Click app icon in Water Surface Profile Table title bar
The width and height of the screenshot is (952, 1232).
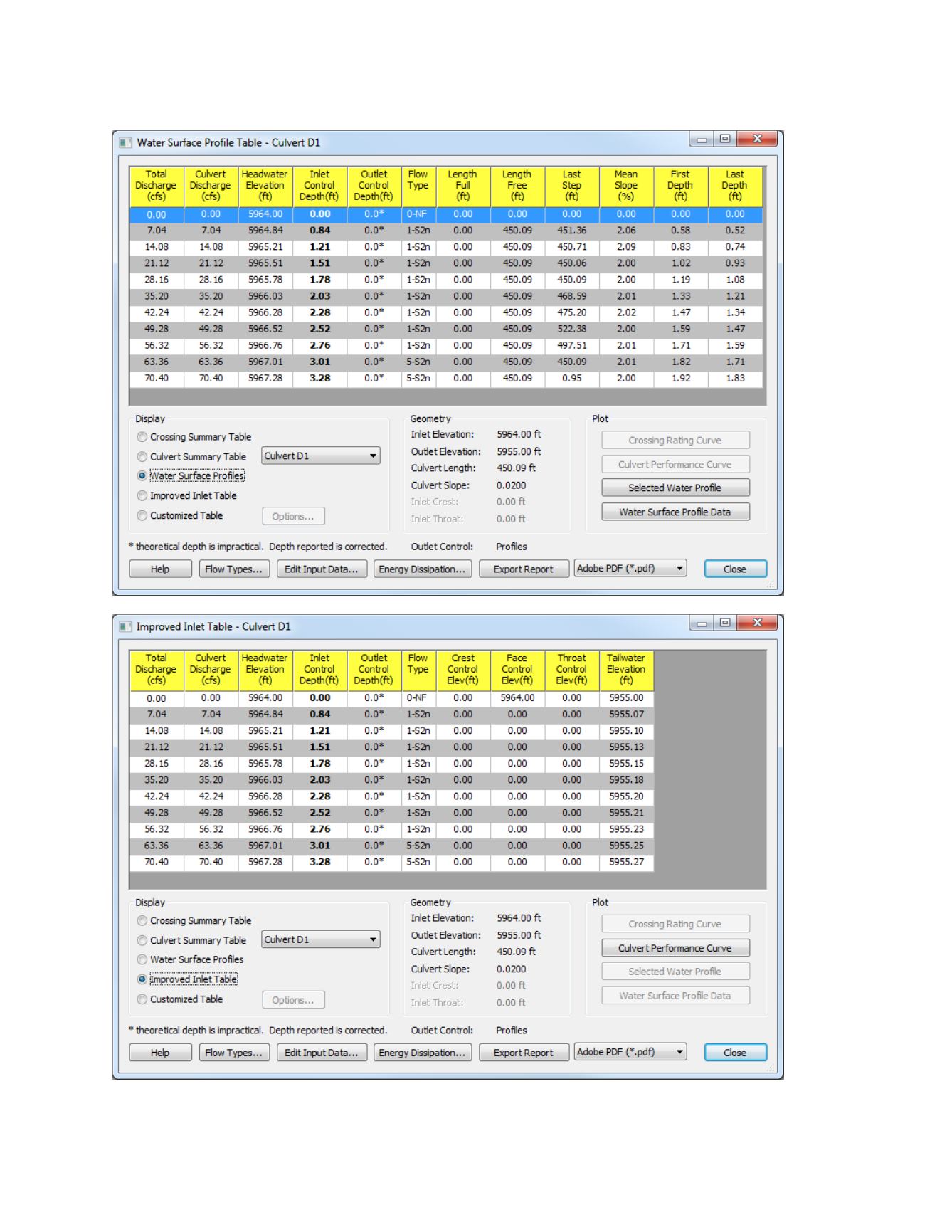125,142
